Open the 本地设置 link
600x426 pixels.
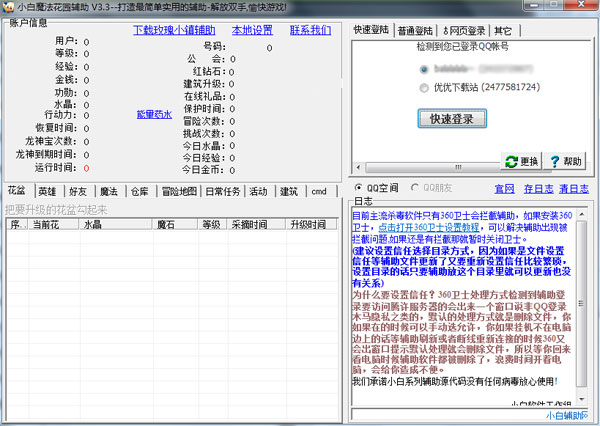point(252,30)
